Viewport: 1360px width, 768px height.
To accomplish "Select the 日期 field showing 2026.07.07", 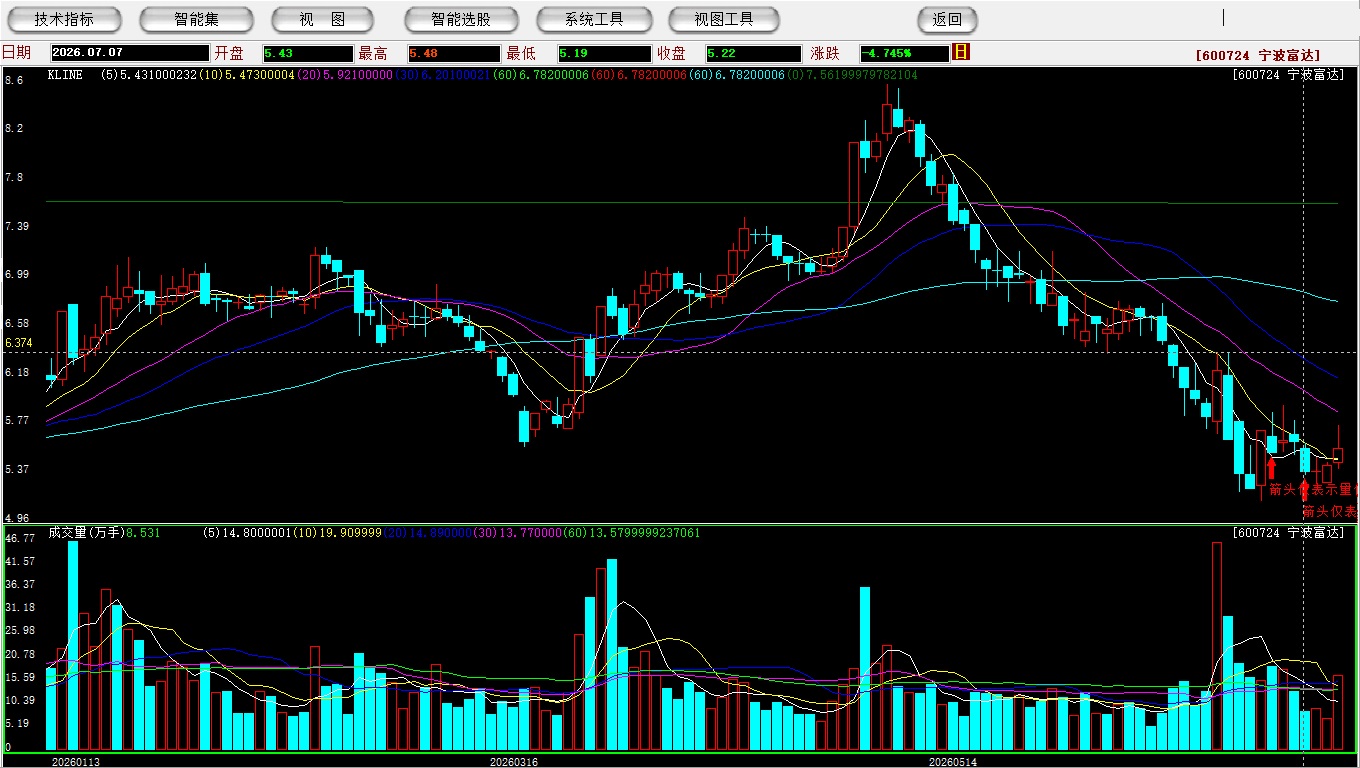I will coord(130,53).
